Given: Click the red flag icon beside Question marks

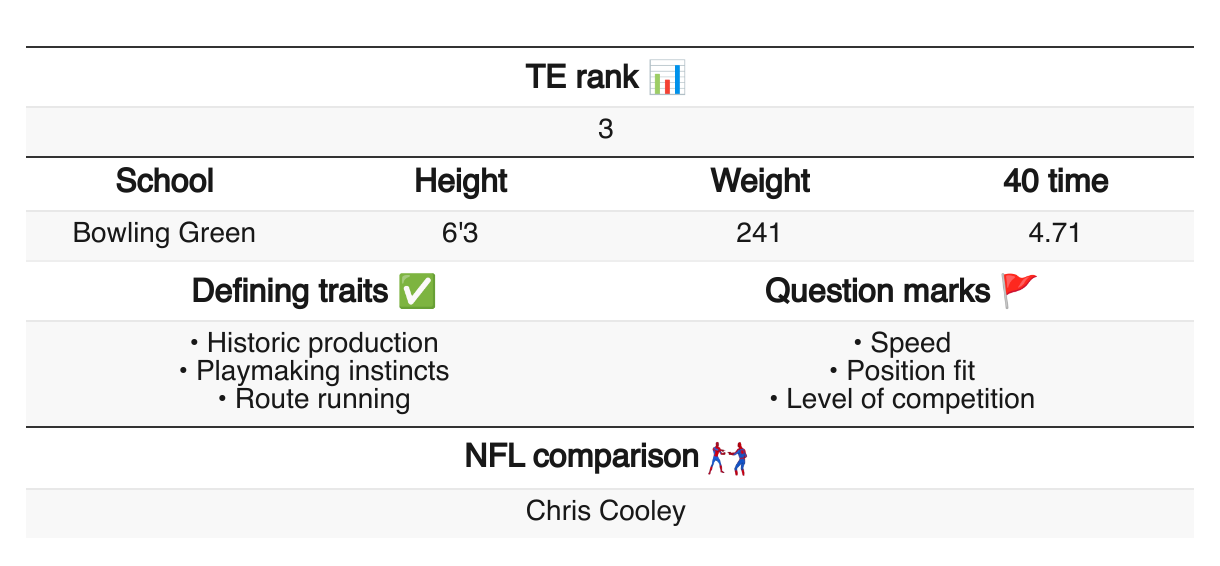Looking at the screenshot, I should [1020, 291].
